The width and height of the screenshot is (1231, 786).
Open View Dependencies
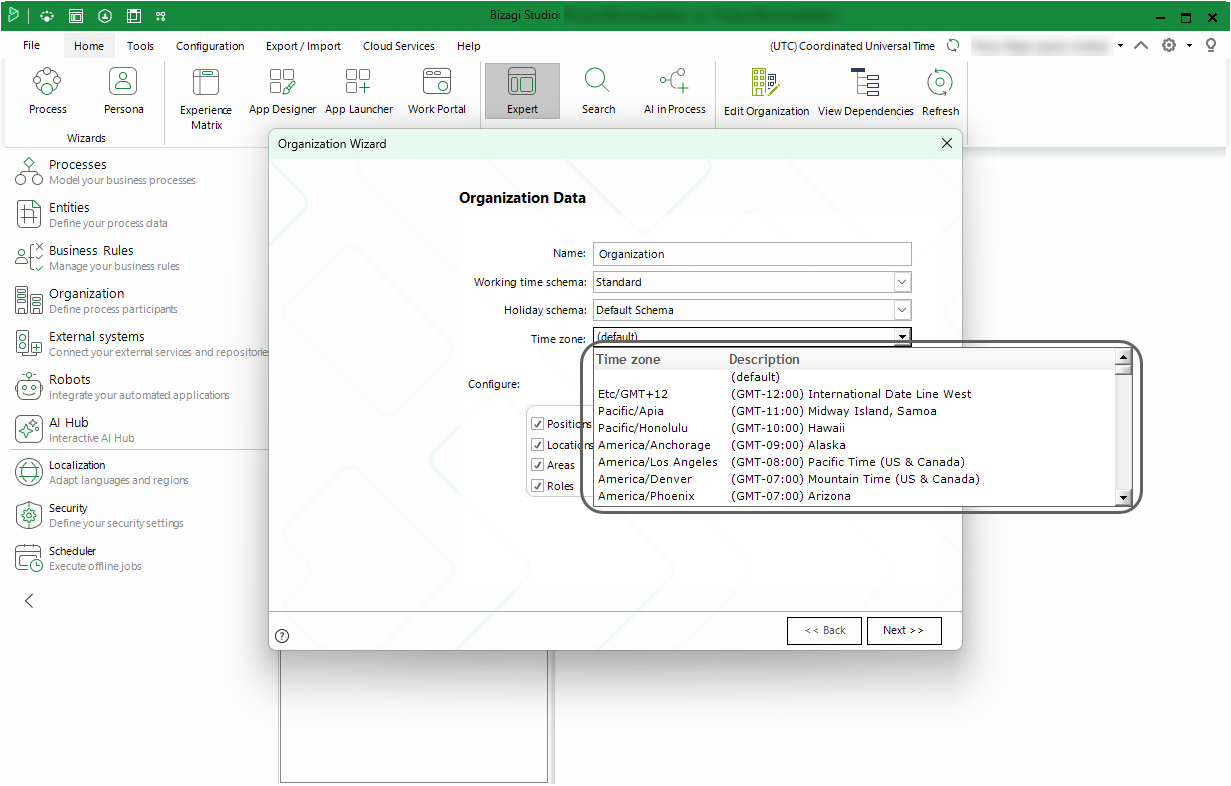(865, 92)
